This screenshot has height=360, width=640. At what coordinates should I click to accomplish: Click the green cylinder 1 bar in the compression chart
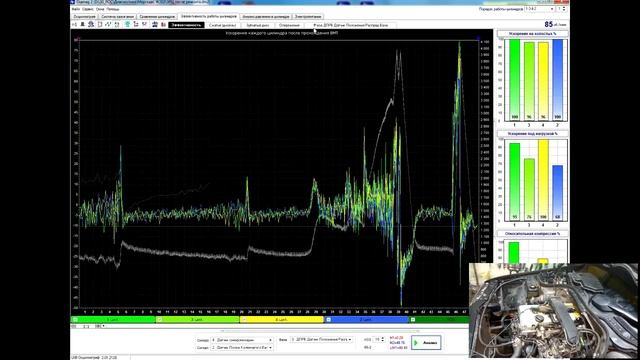pos(514,253)
